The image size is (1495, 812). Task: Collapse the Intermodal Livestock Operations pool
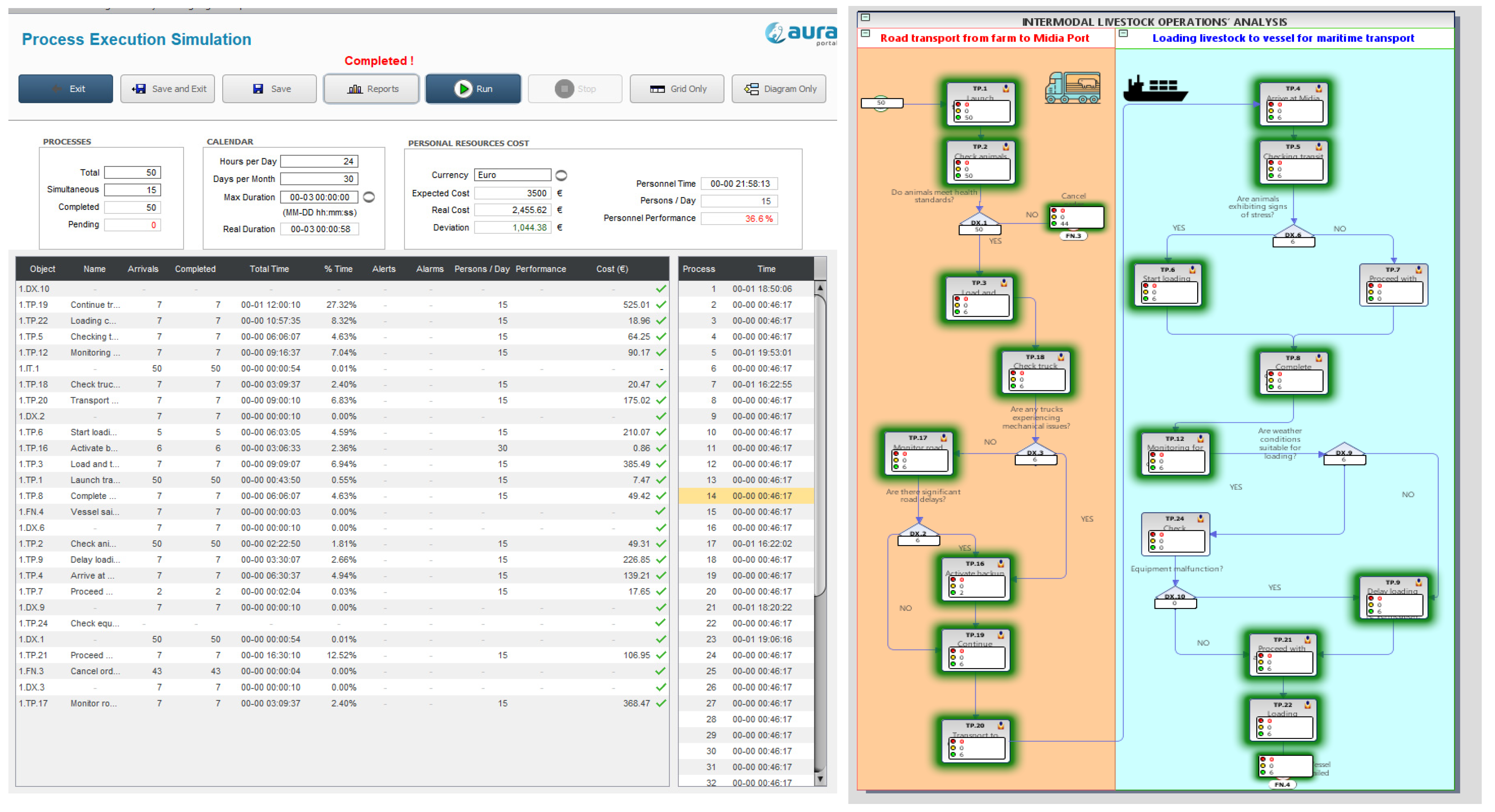click(865, 17)
